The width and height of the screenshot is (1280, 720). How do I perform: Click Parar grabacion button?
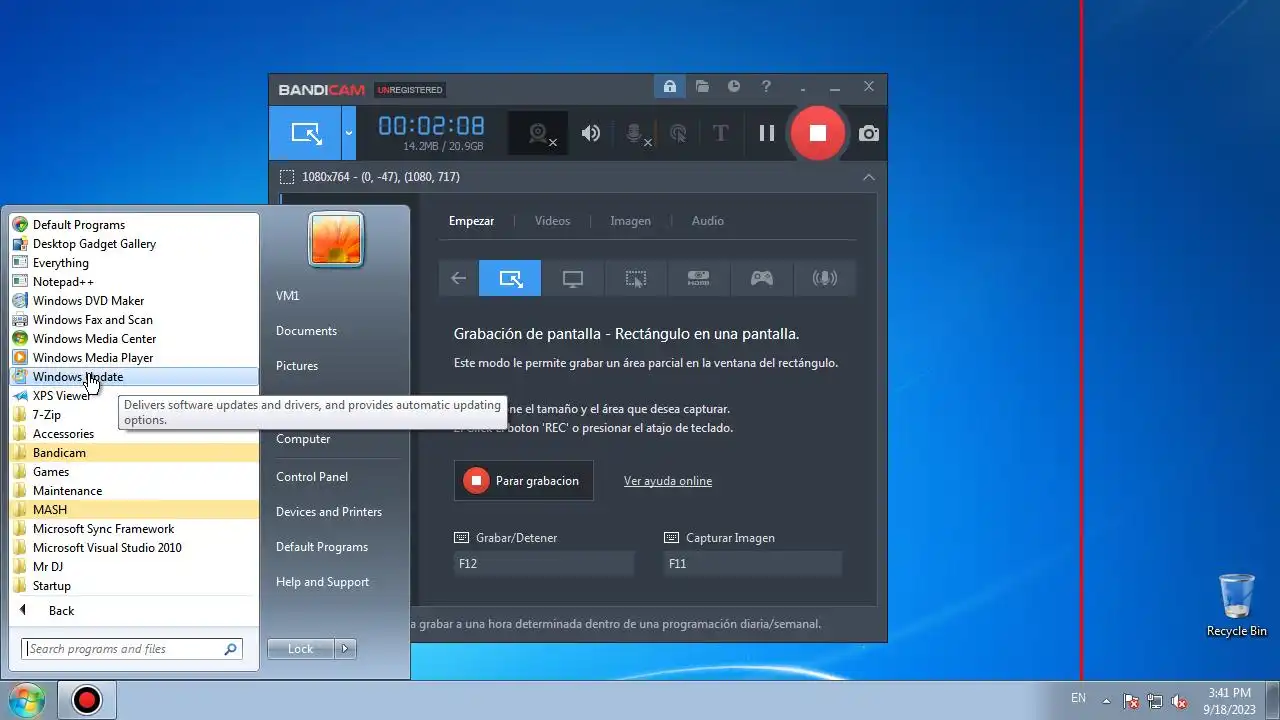point(523,481)
